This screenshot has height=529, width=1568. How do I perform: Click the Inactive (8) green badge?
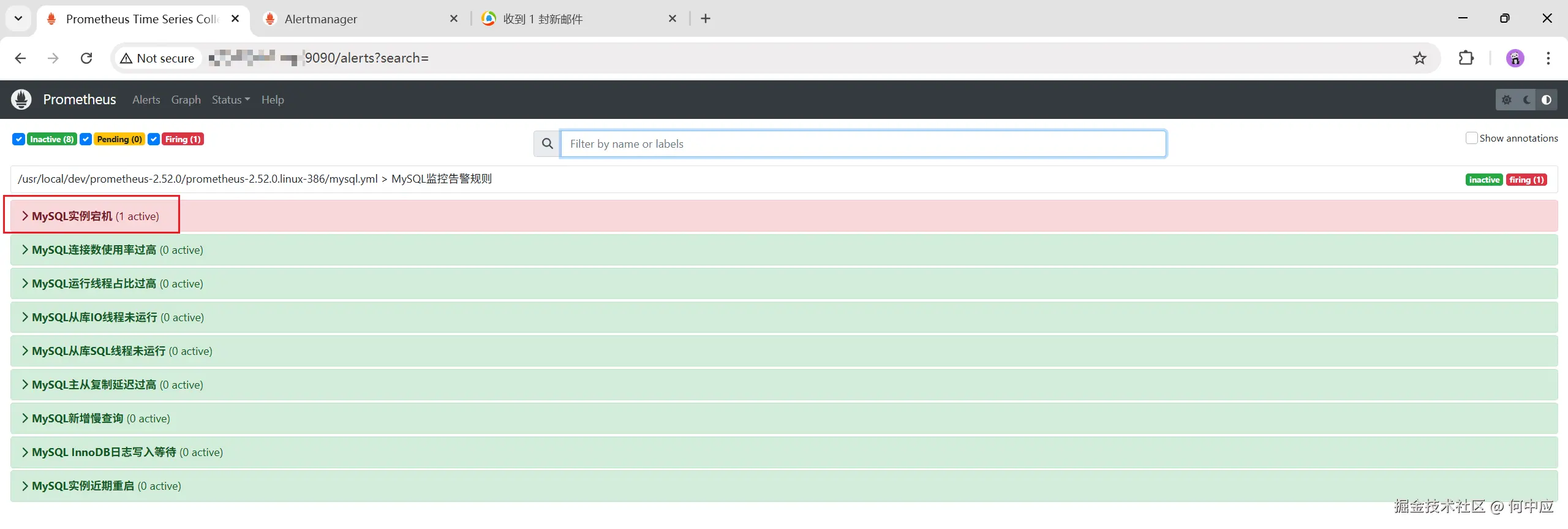click(52, 139)
